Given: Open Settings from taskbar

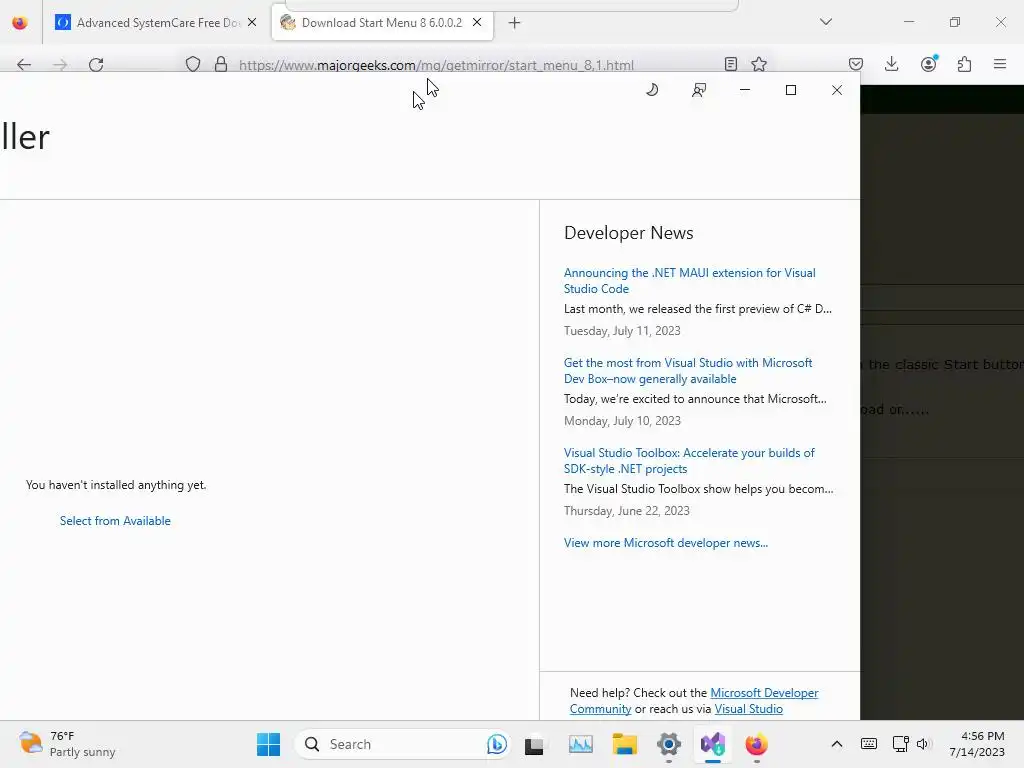Looking at the screenshot, I should pos(669,744).
